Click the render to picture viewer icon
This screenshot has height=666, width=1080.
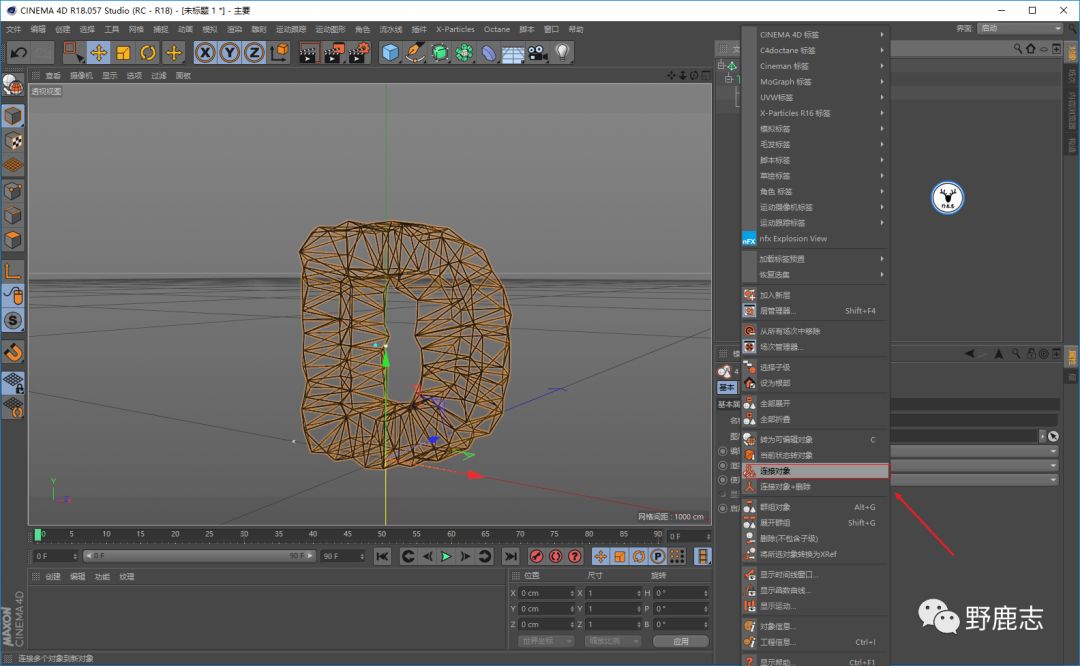click(x=334, y=52)
